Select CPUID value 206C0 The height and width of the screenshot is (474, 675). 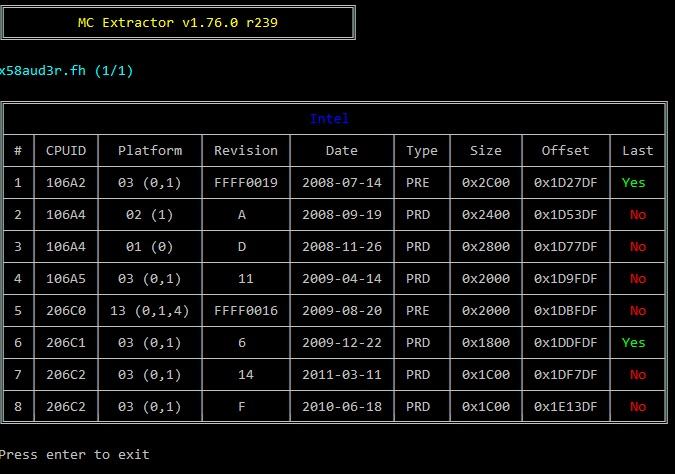tap(66, 310)
